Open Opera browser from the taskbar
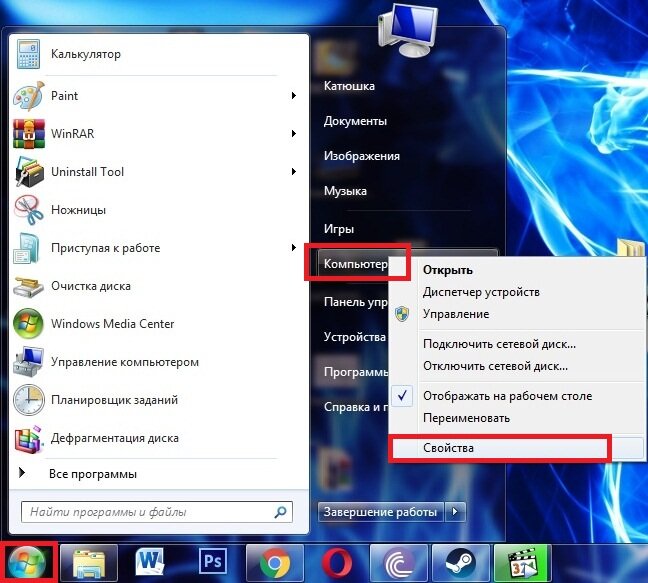This screenshot has width=648, height=583. 337,563
